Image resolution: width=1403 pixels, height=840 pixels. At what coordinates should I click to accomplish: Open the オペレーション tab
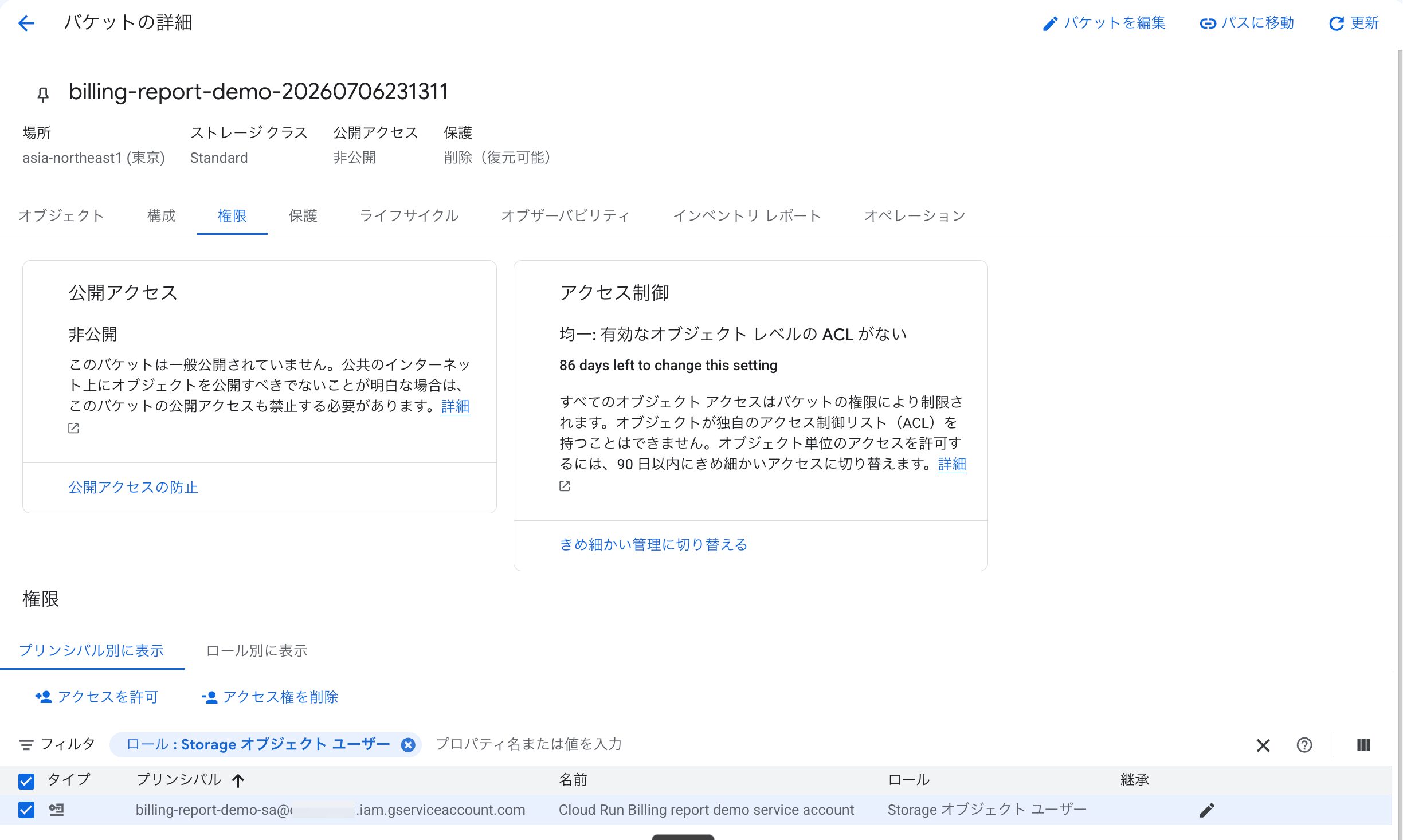tap(915, 215)
